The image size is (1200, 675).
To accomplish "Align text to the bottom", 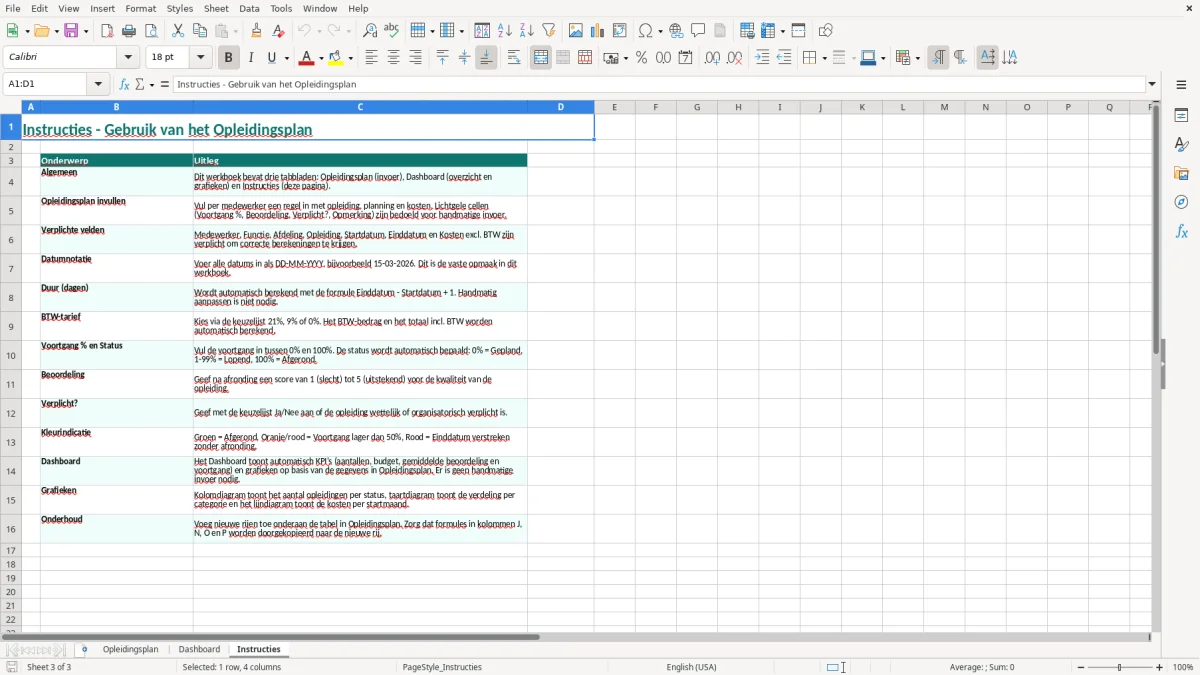I will [x=486, y=58].
